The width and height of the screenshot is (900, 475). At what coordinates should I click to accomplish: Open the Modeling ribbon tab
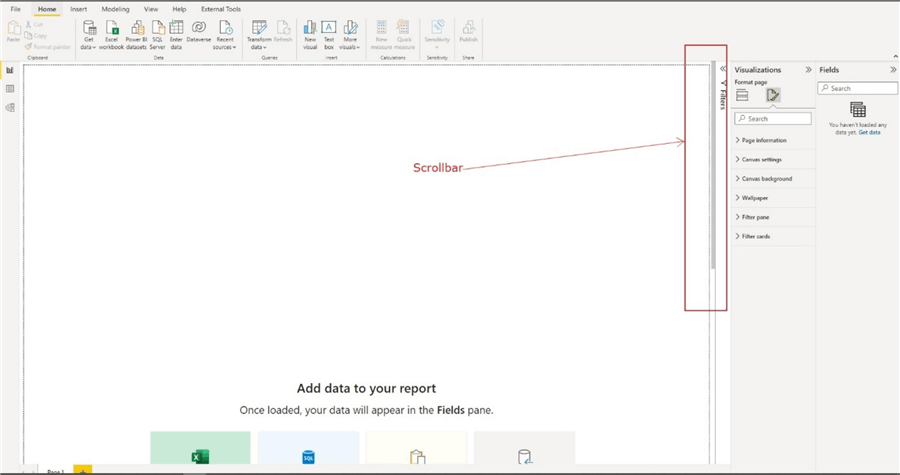115,9
